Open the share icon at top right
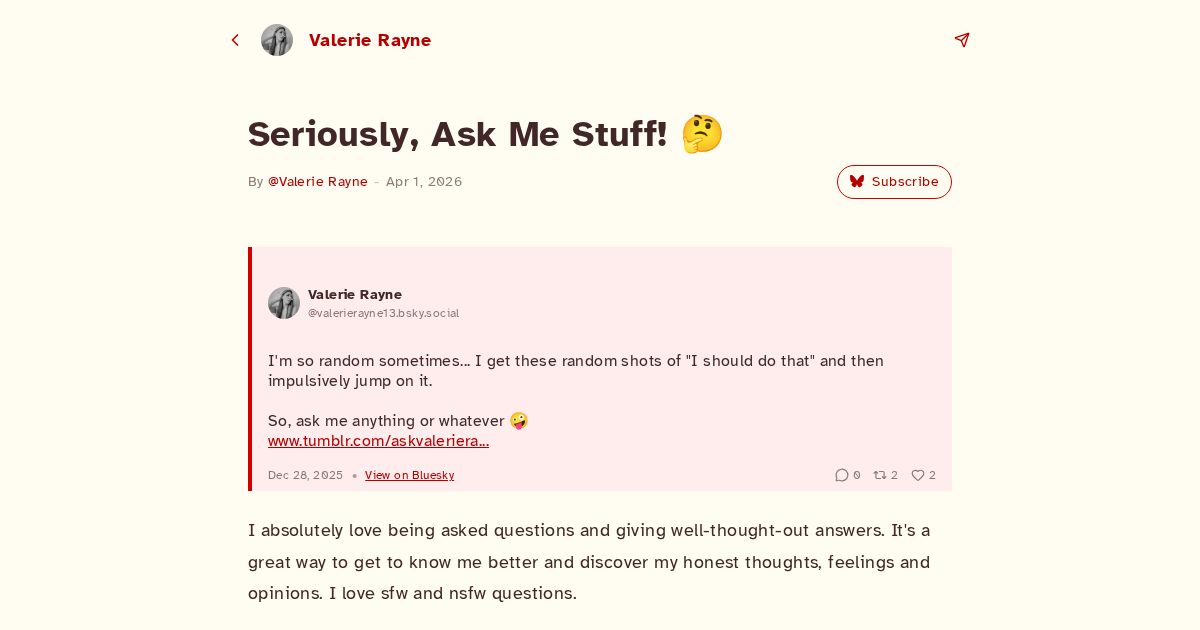 click(962, 40)
